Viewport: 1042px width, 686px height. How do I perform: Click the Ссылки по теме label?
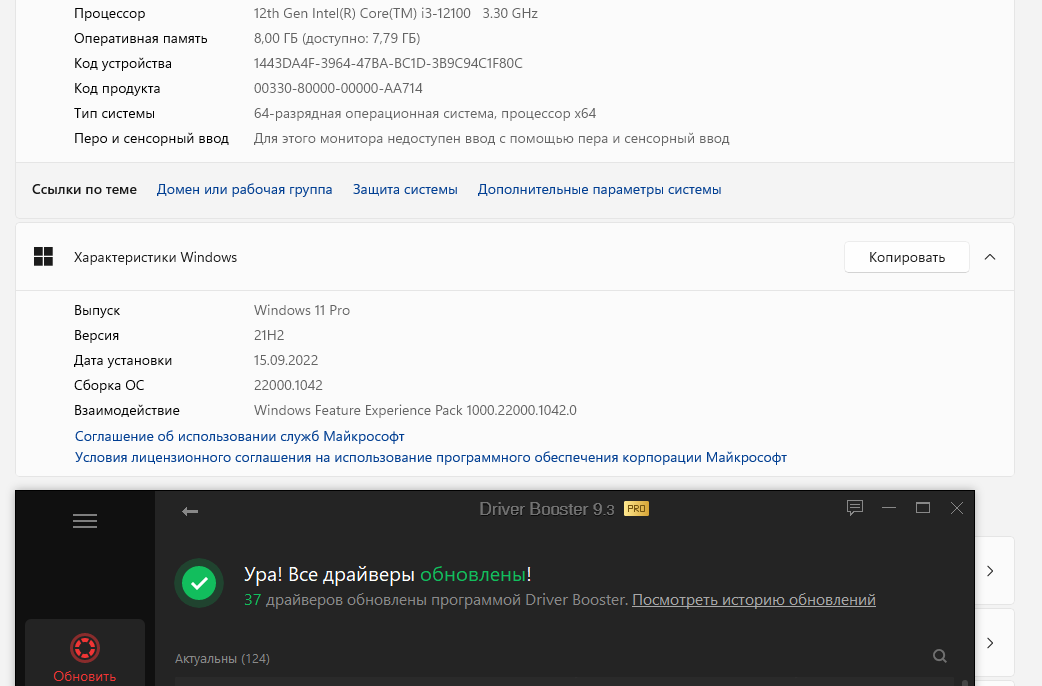[x=84, y=189]
